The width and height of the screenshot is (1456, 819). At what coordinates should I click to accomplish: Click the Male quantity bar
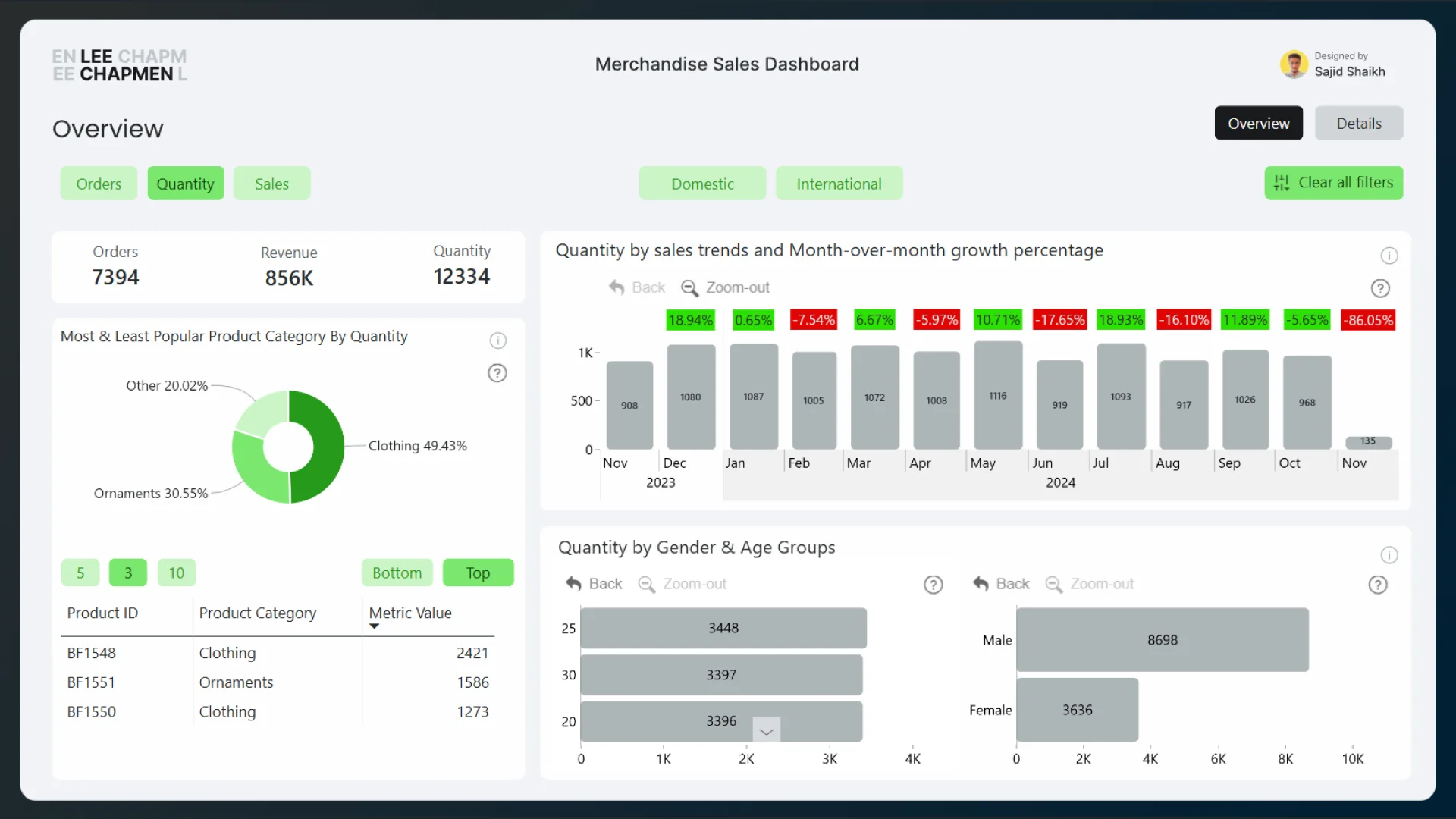pyautogui.click(x=1162, y=640)
